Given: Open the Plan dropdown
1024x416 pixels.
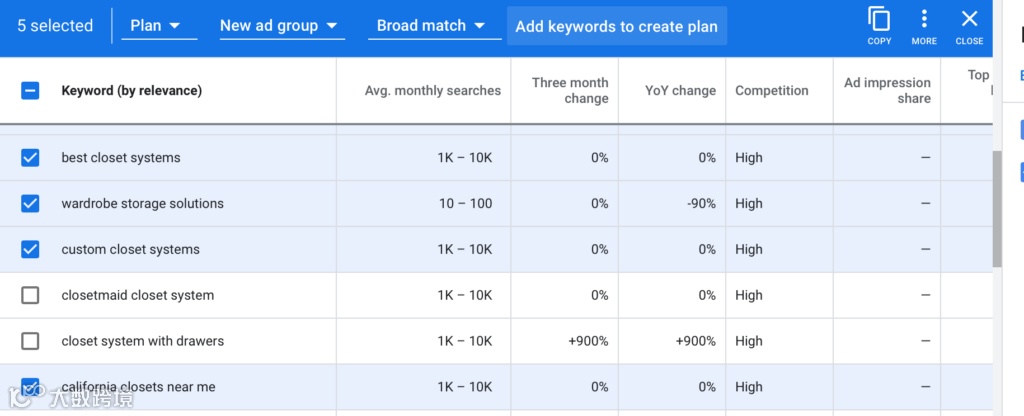Looking at the screenshot, I should pos(159,26).
